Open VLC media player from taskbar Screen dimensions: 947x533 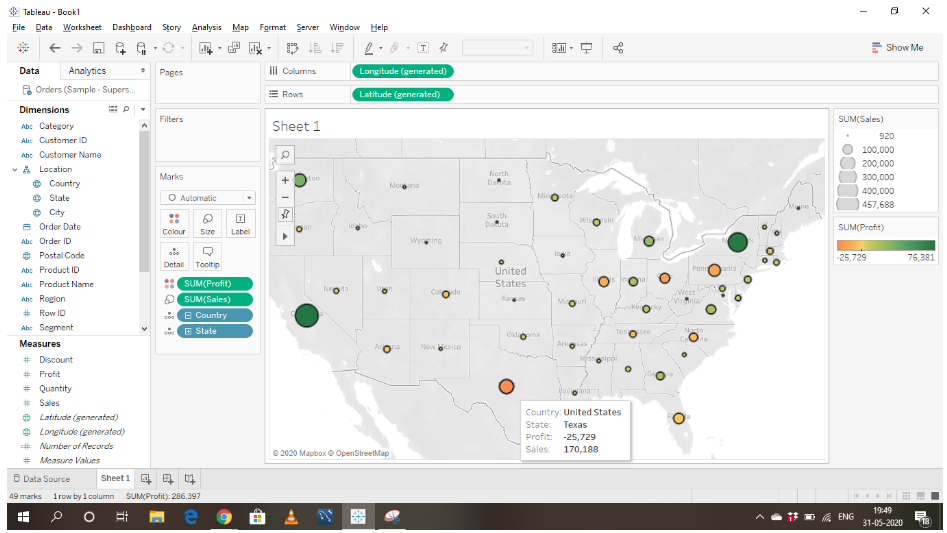click(291, 517)
